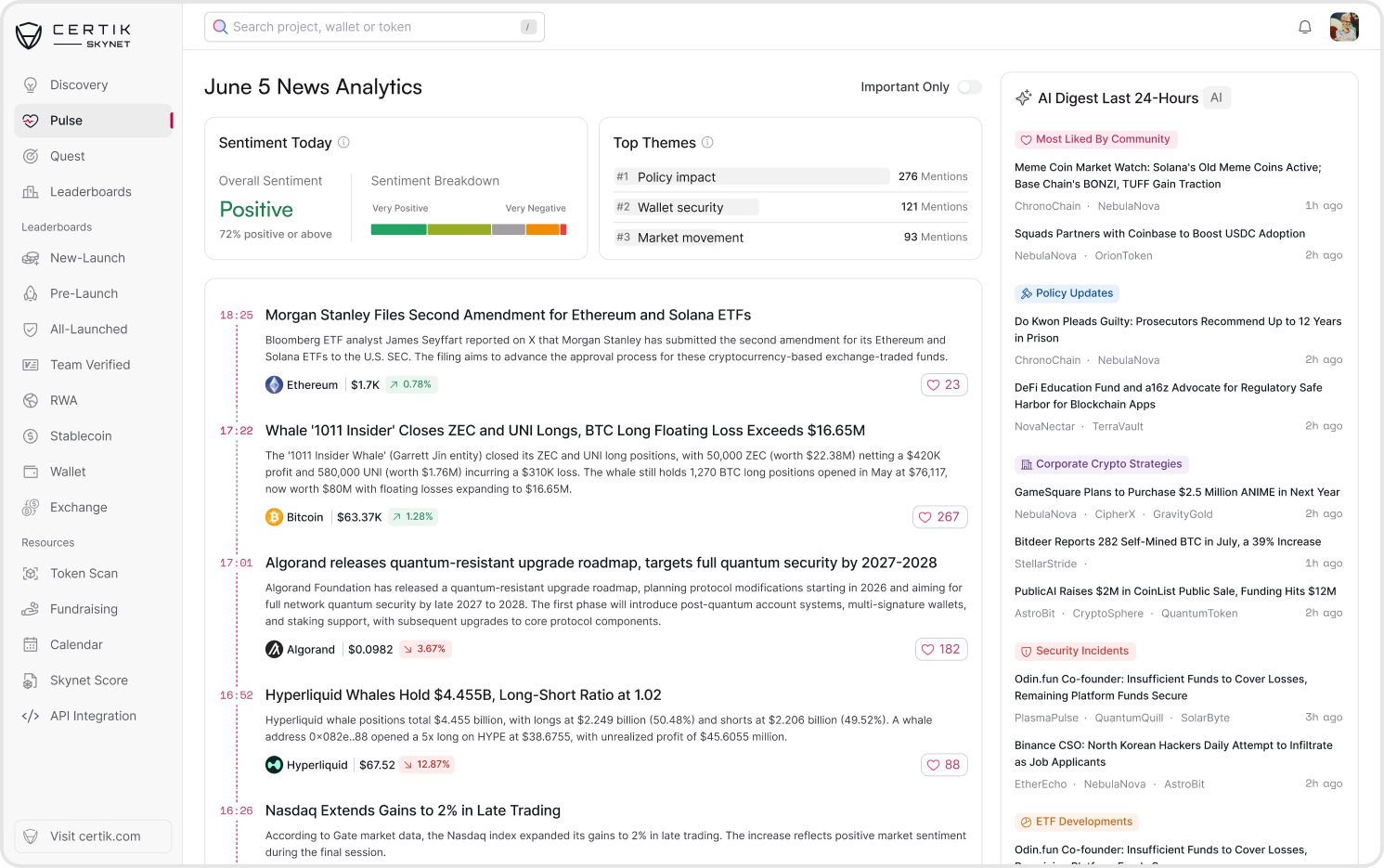
Task: Toggle the Important Only switch
Action: coord(970,86)
